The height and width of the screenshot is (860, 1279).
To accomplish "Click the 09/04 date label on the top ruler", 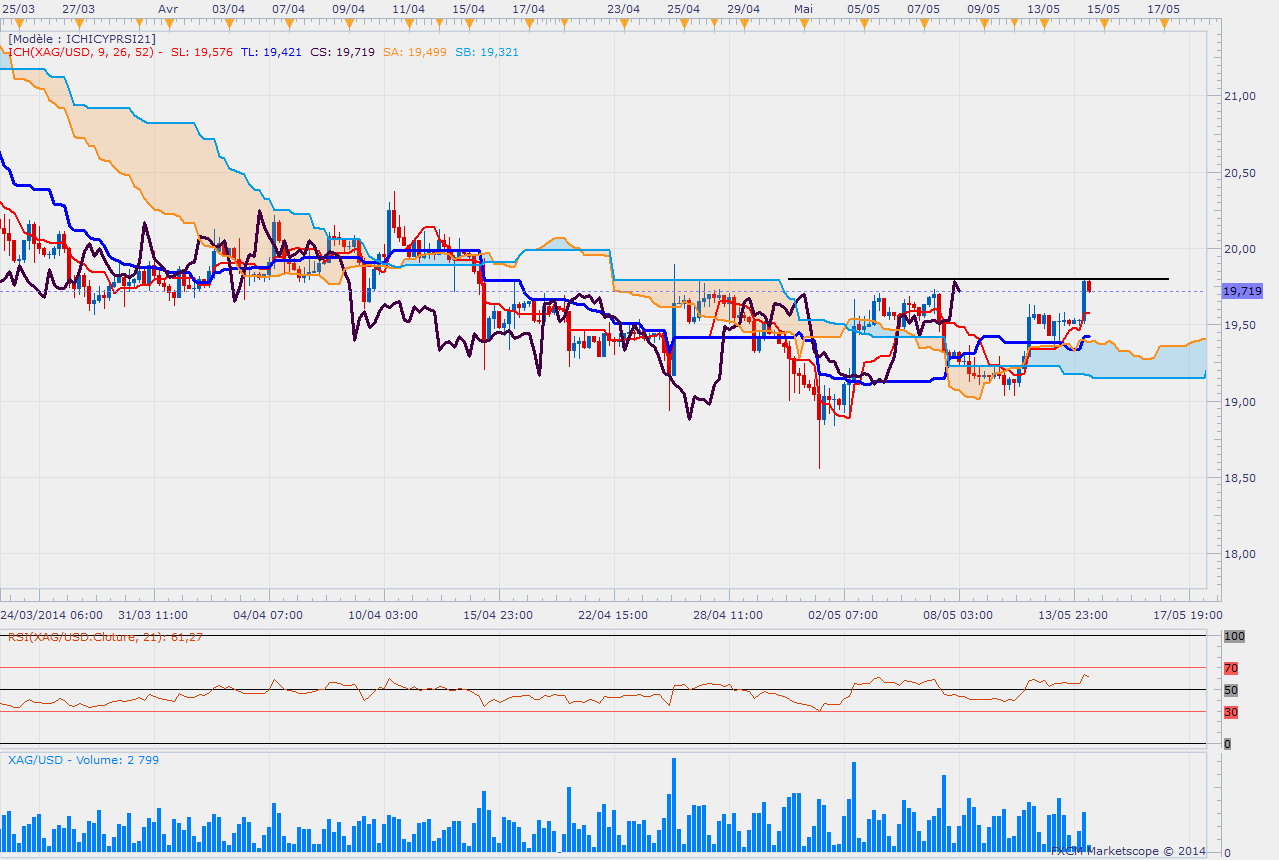I will (348, 8).
